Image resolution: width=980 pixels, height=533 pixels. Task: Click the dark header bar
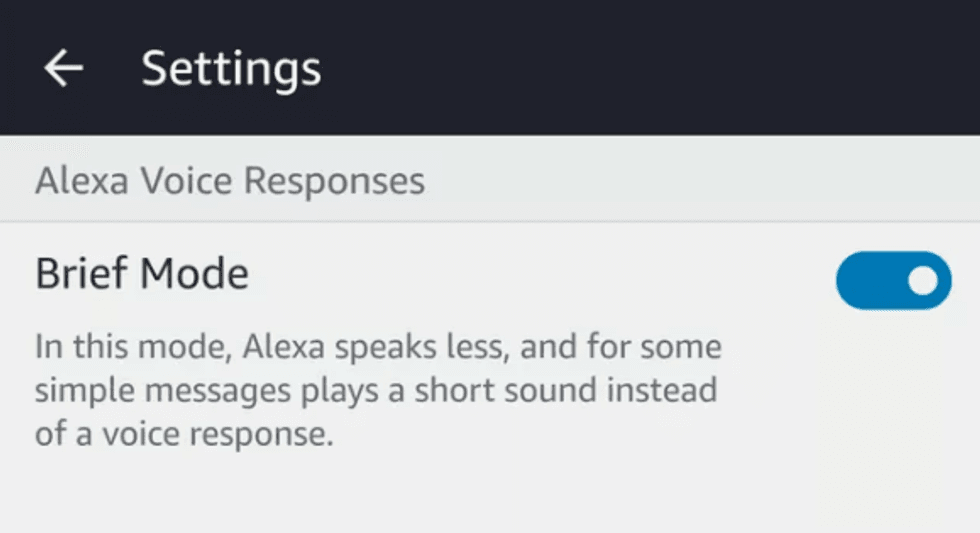600,68
